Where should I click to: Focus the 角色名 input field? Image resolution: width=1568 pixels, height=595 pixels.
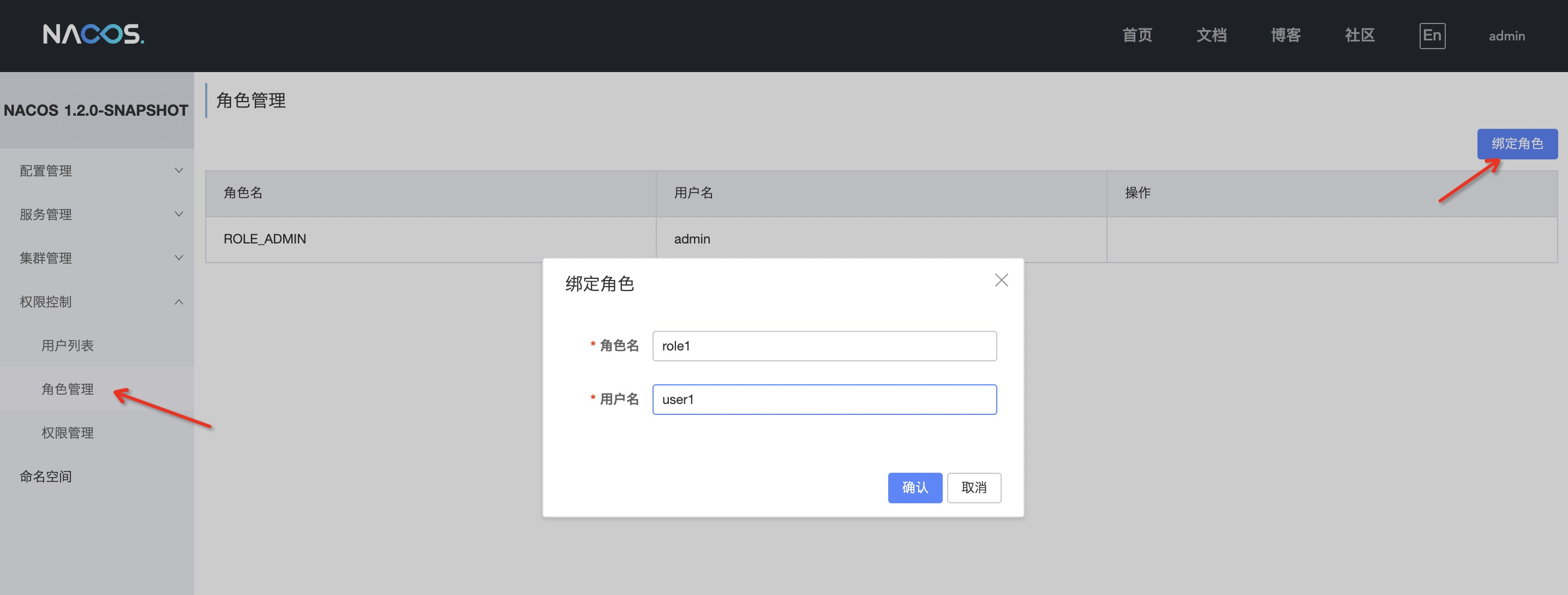(x=824, y=346)
